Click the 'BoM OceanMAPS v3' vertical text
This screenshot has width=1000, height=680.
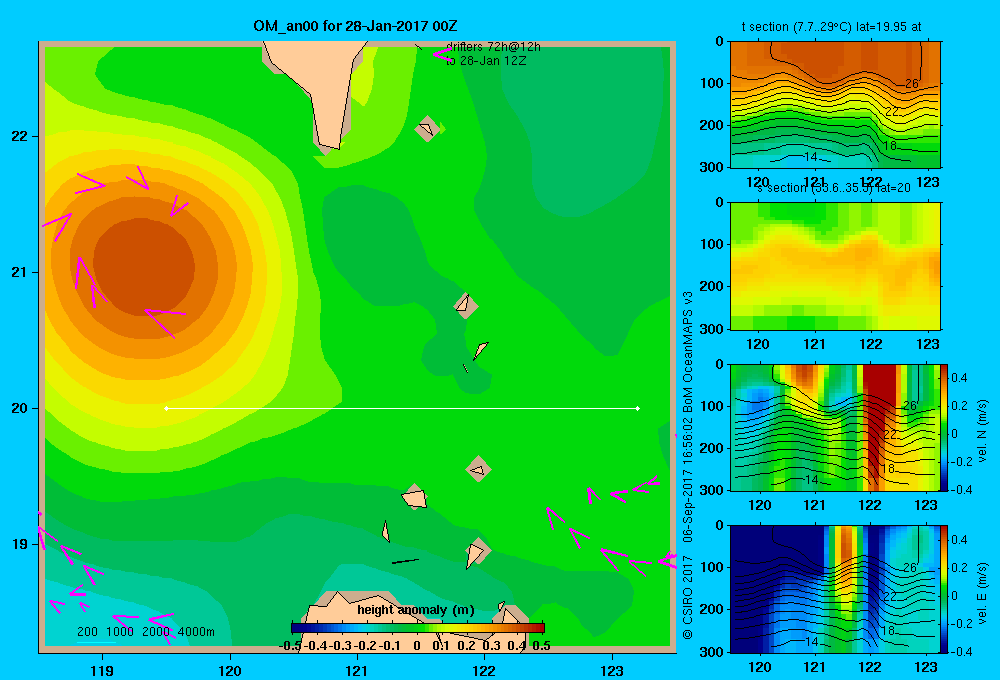coord(688,351)
